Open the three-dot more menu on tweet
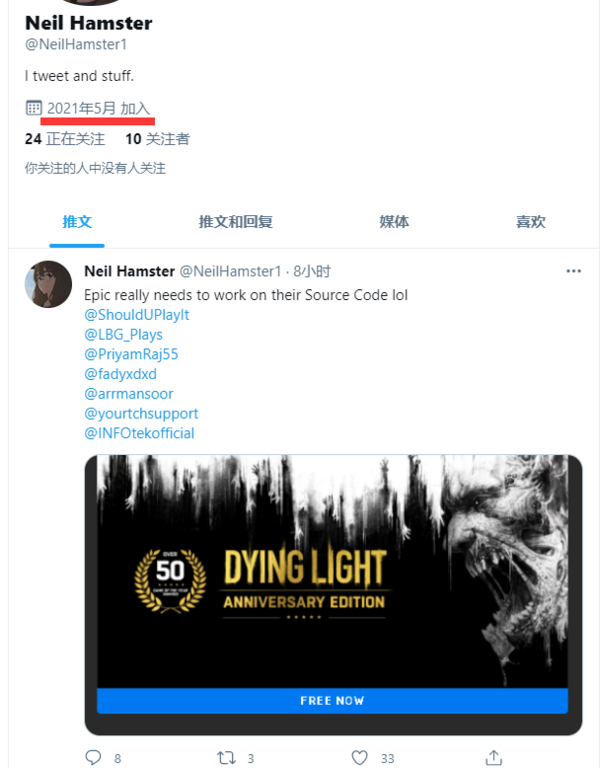This screenshot has width=600, height=768. click(x=573, y=271)
